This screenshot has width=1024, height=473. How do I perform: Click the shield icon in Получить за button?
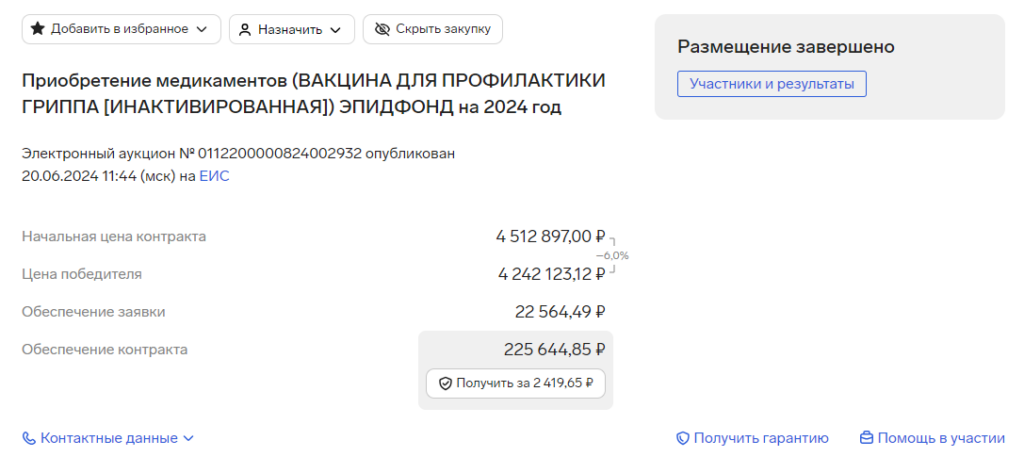pos(445,383)
